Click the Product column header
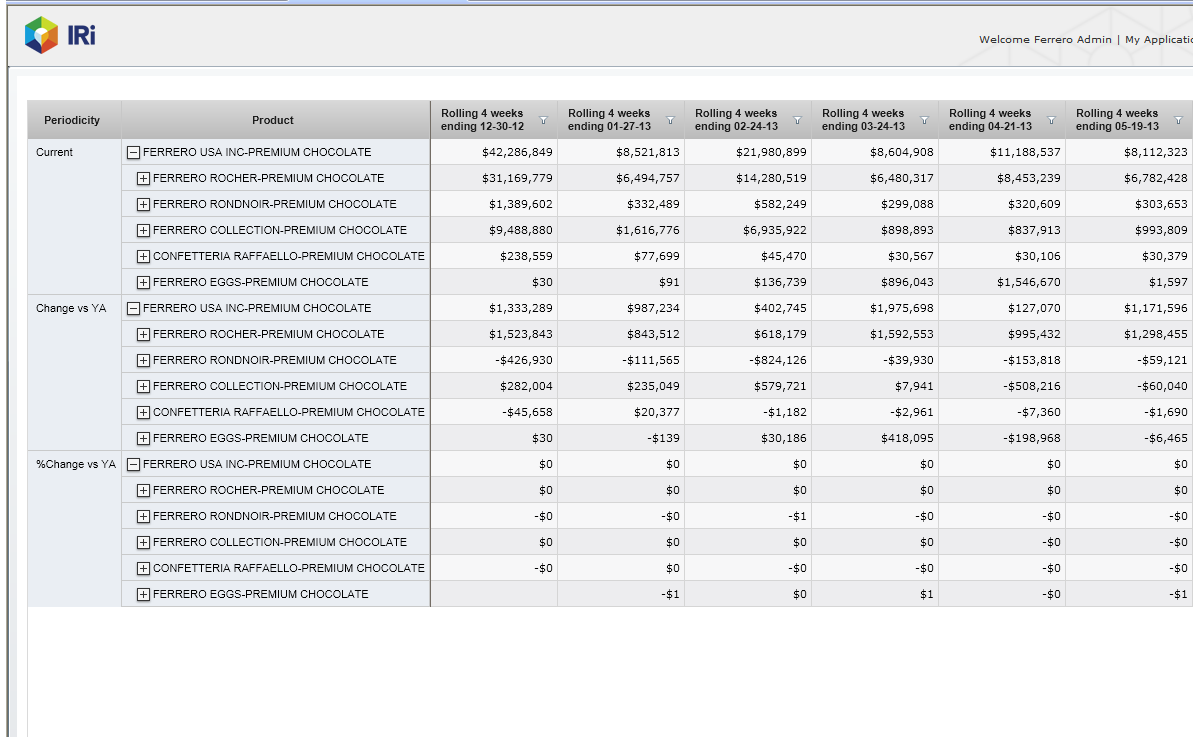The width and height of the screenshot is (1193, 737). tap(273, 120)
